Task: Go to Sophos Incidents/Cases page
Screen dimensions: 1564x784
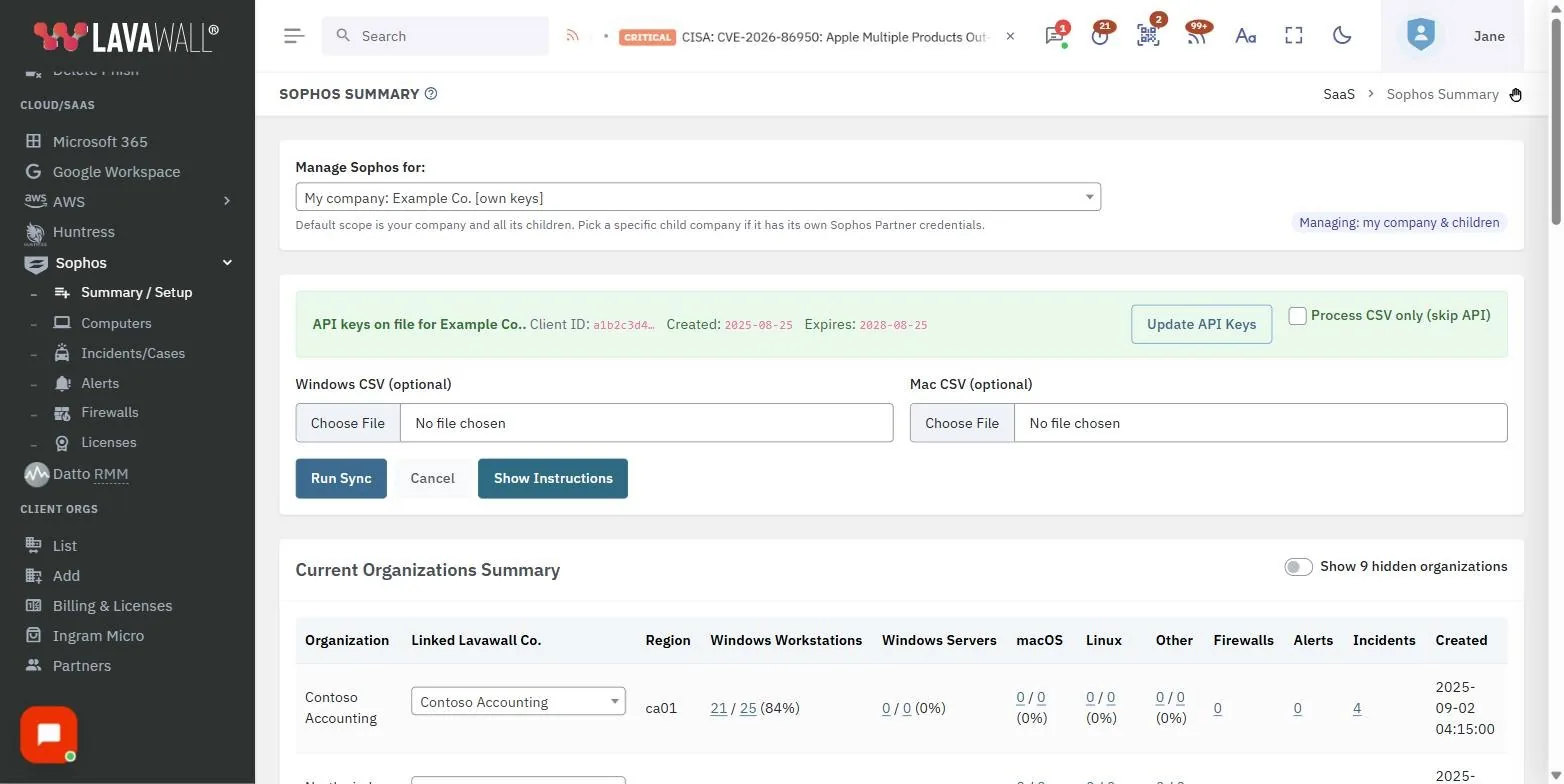Action: tap(132, 353)
